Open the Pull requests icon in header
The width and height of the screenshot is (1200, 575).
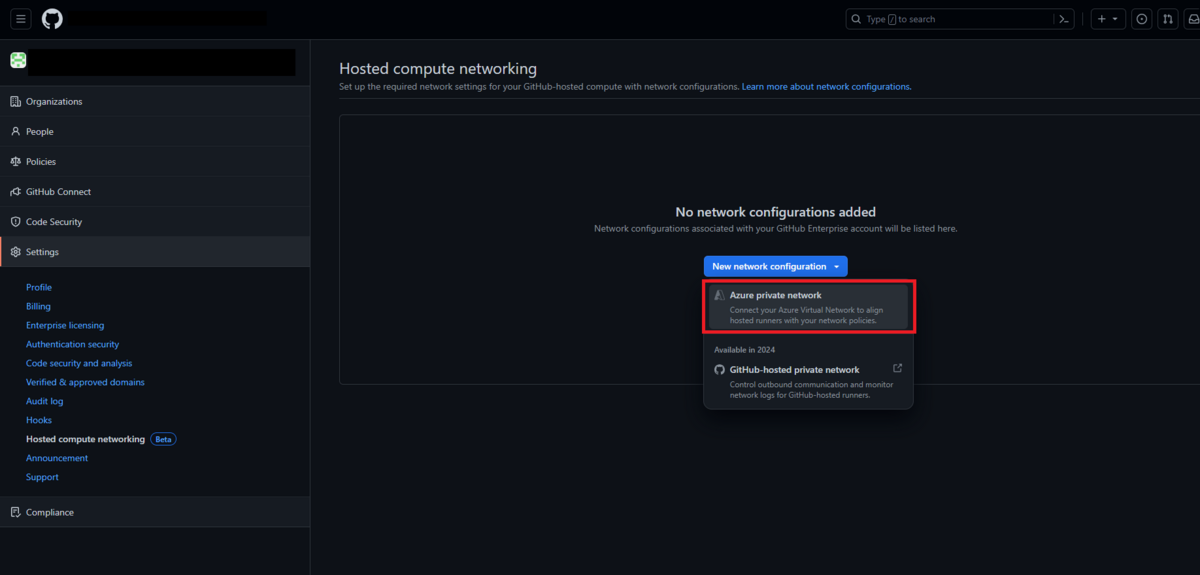(1168, 19)
